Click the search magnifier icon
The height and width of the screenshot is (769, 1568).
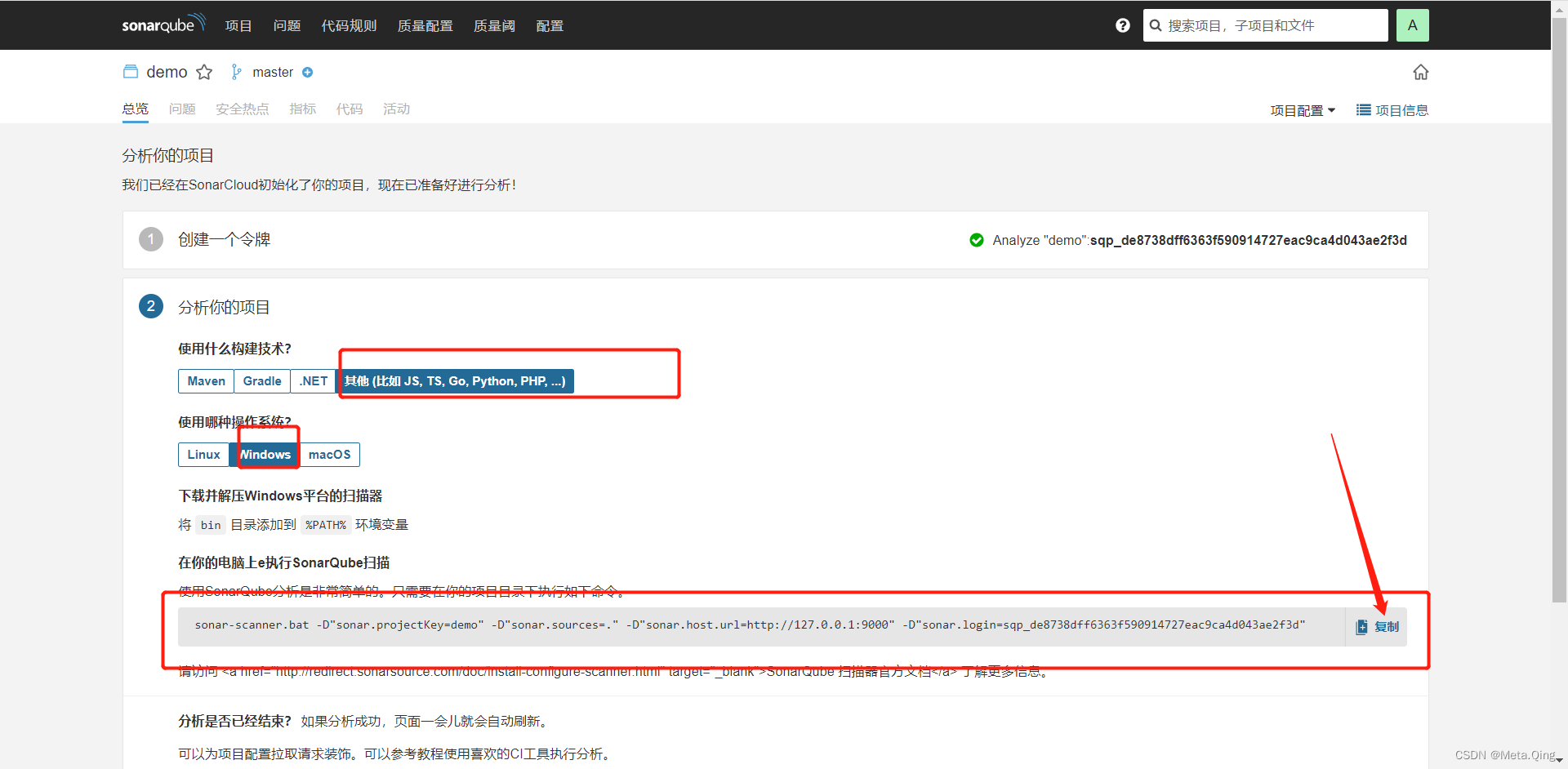pyautogui.click(x=1156, y=25)
